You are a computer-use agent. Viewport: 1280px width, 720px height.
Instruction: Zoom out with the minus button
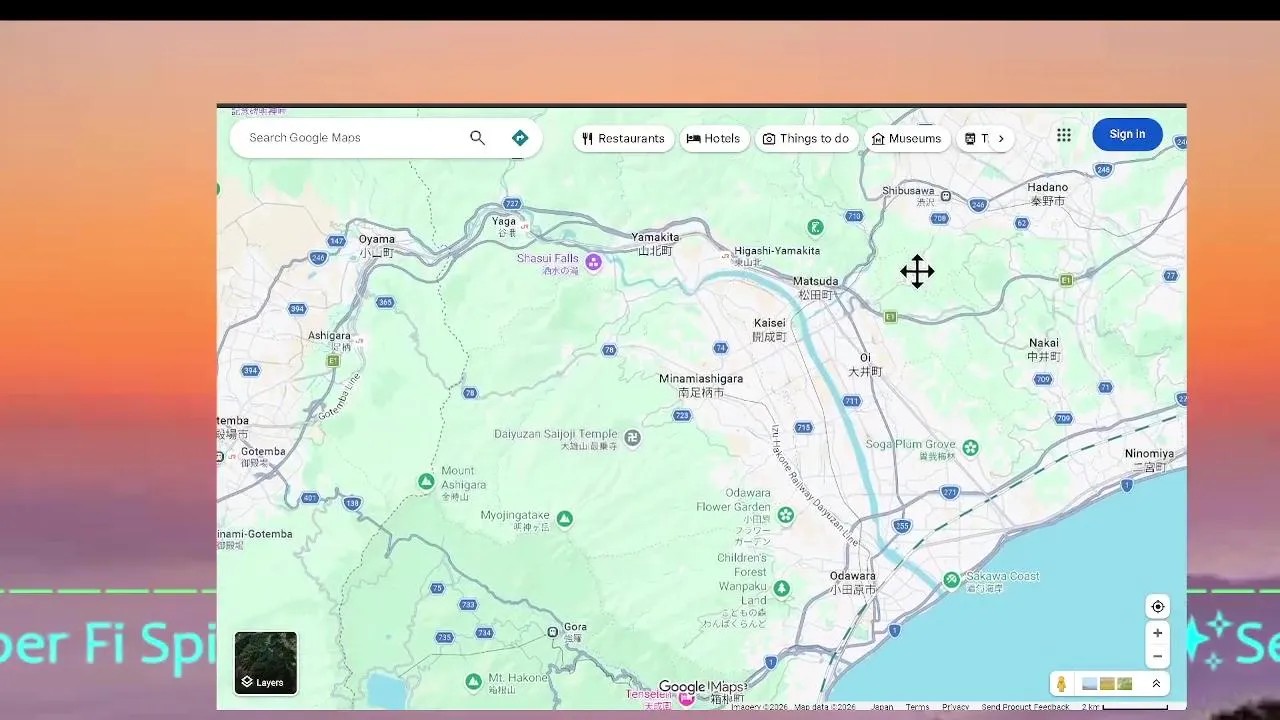pos(1157,657)
